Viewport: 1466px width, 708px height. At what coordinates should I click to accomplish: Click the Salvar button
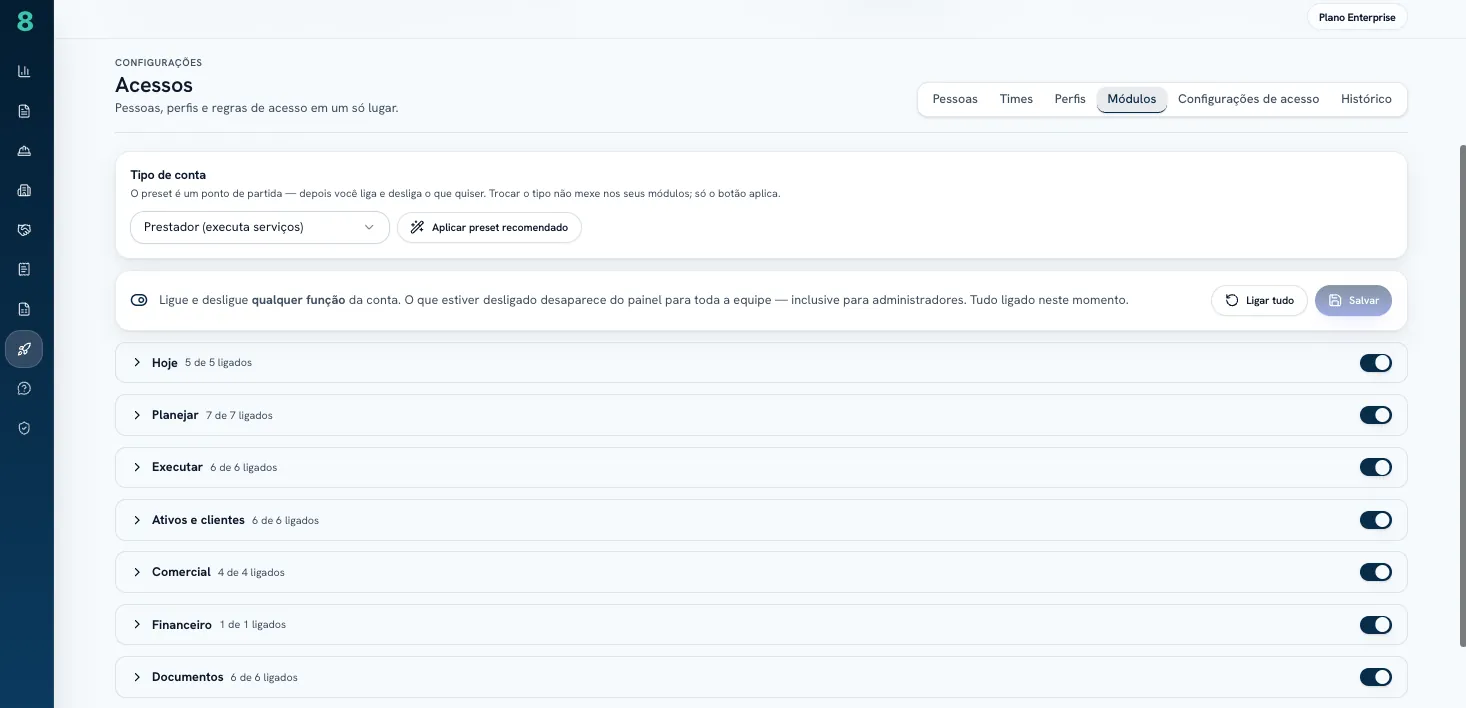click(x=1353, y=300)
